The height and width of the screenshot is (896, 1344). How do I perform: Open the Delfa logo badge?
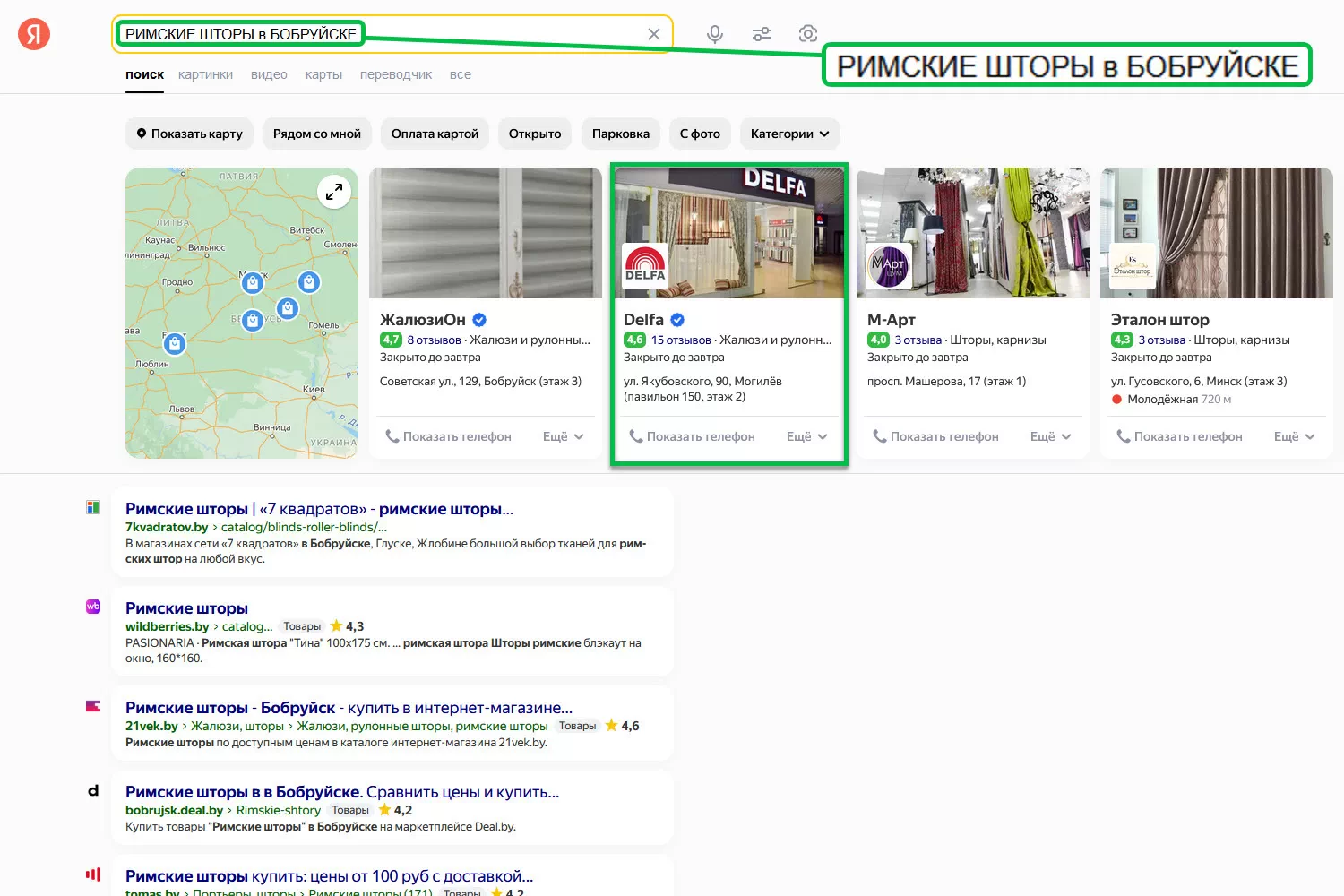(645, 265)
